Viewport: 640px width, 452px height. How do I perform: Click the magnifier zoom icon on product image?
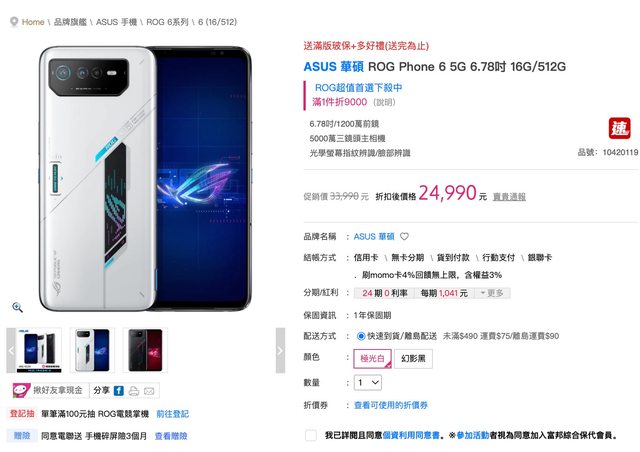coord(17,307)
